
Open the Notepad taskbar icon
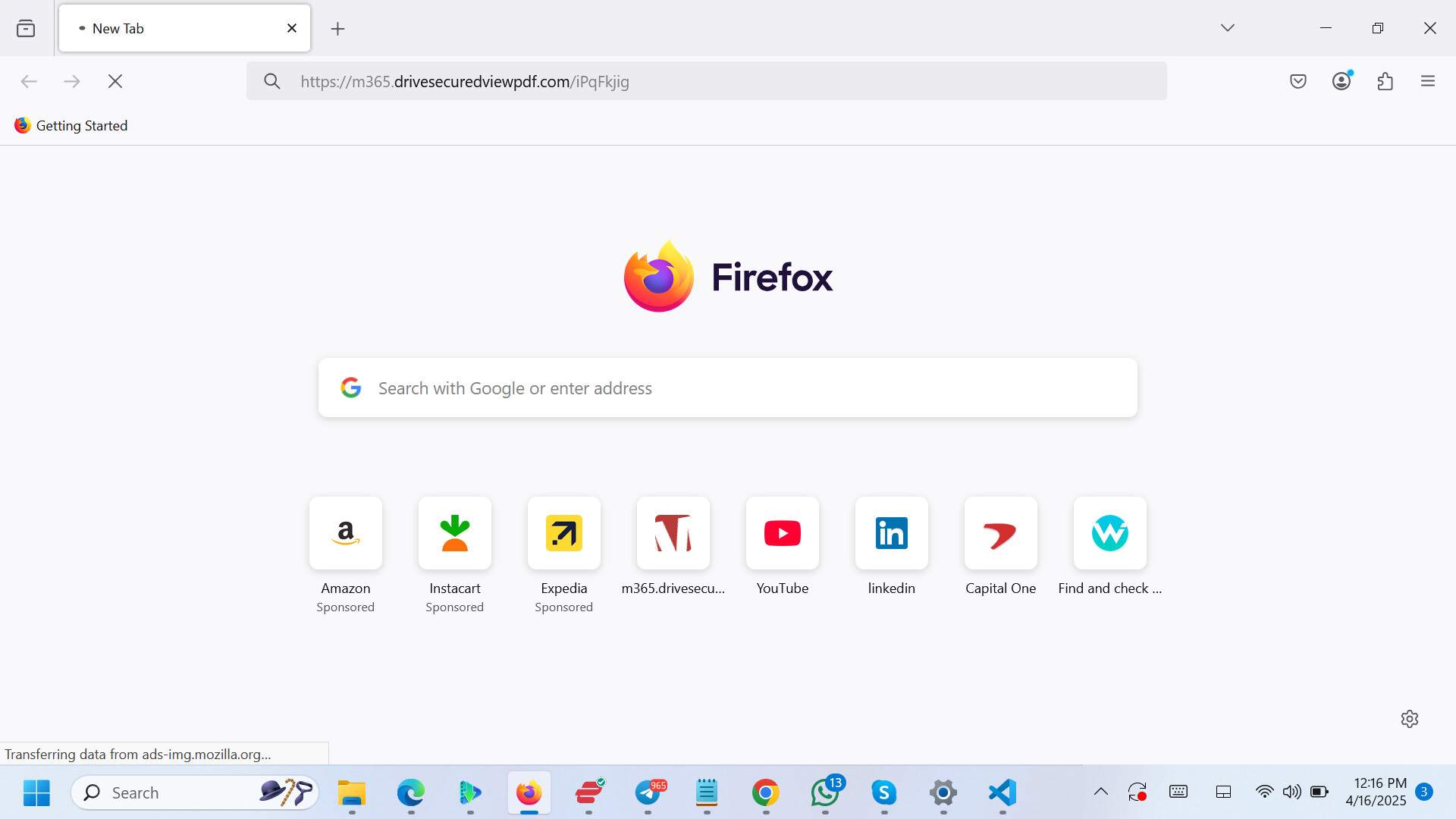(x=707, y=792)
